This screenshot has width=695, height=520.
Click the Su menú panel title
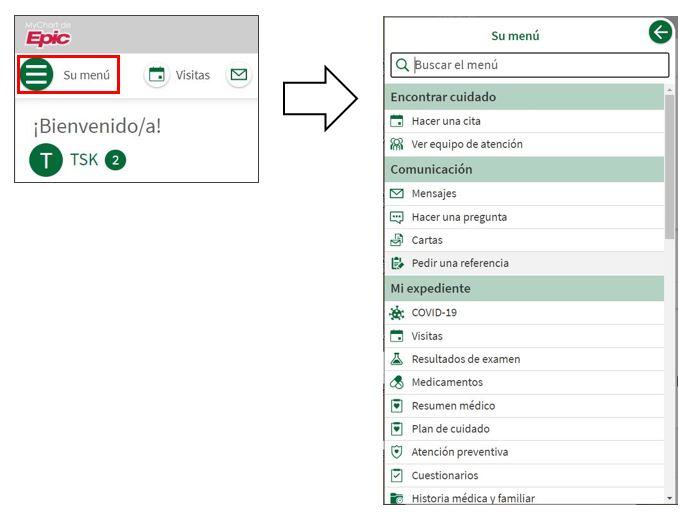point(515,35)
